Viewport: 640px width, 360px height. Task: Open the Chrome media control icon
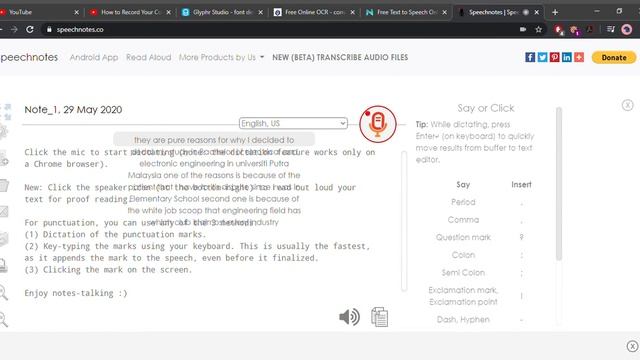click(611, 29)
